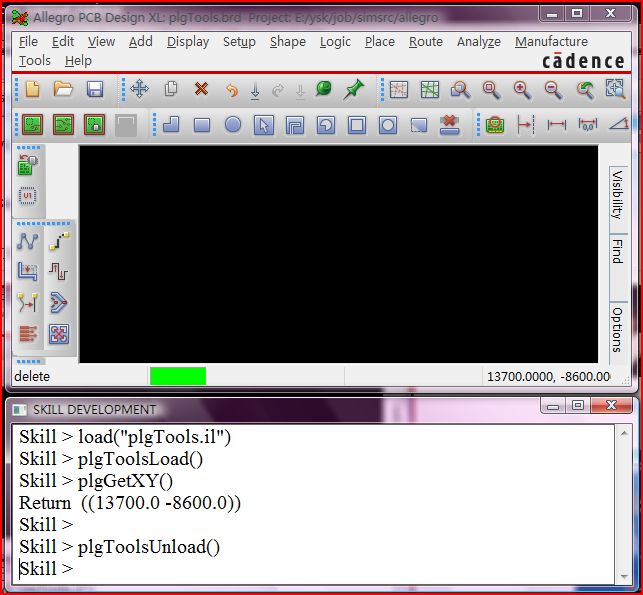This screenshot has width=643, height=595.
Task: Click the coordinates readout 13700.0000, -8600.00
Action: 548,376
